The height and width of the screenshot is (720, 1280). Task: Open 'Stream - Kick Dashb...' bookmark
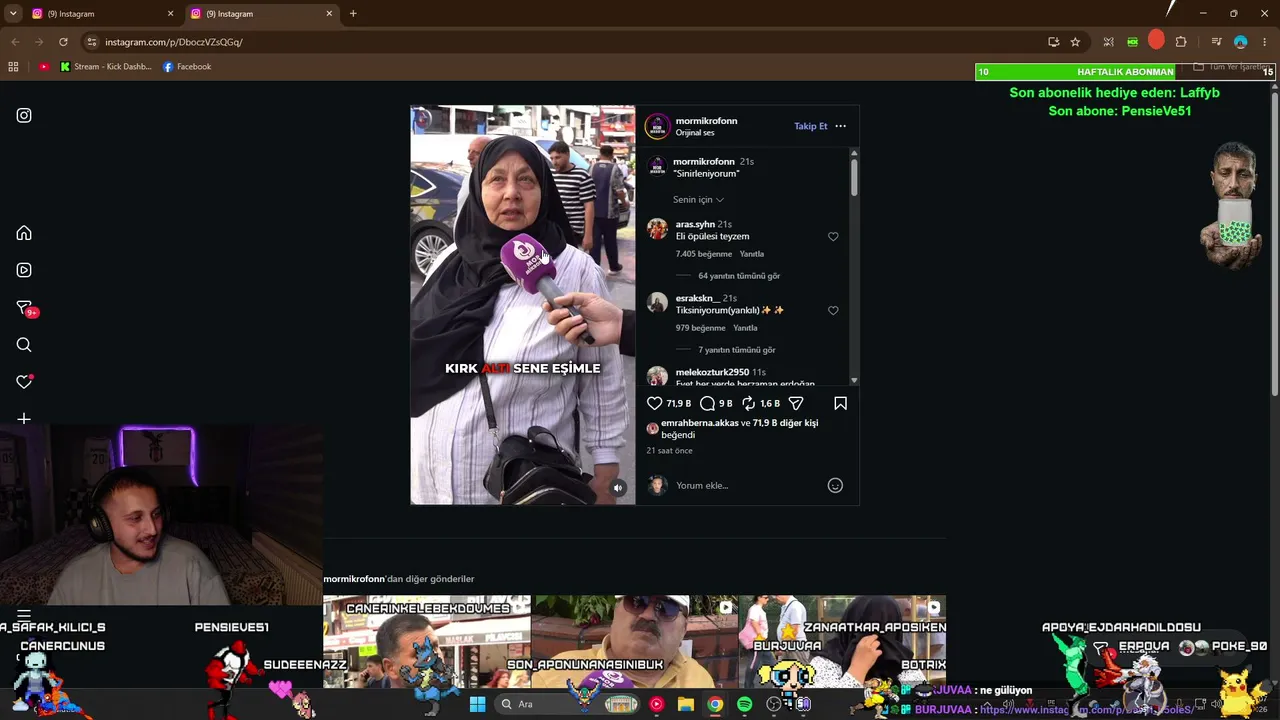pyautogui.click(x=106, y=67)
